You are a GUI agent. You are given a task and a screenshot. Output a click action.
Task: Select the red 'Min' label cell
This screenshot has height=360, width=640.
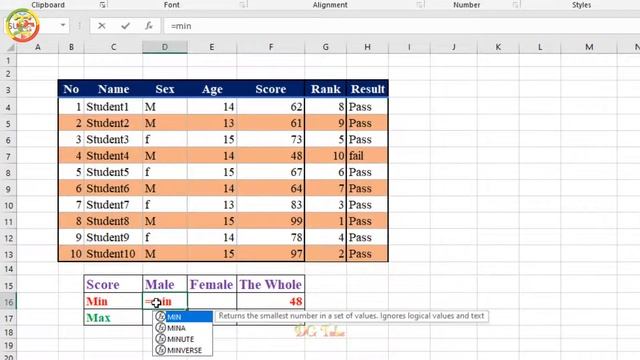[113, 301]
